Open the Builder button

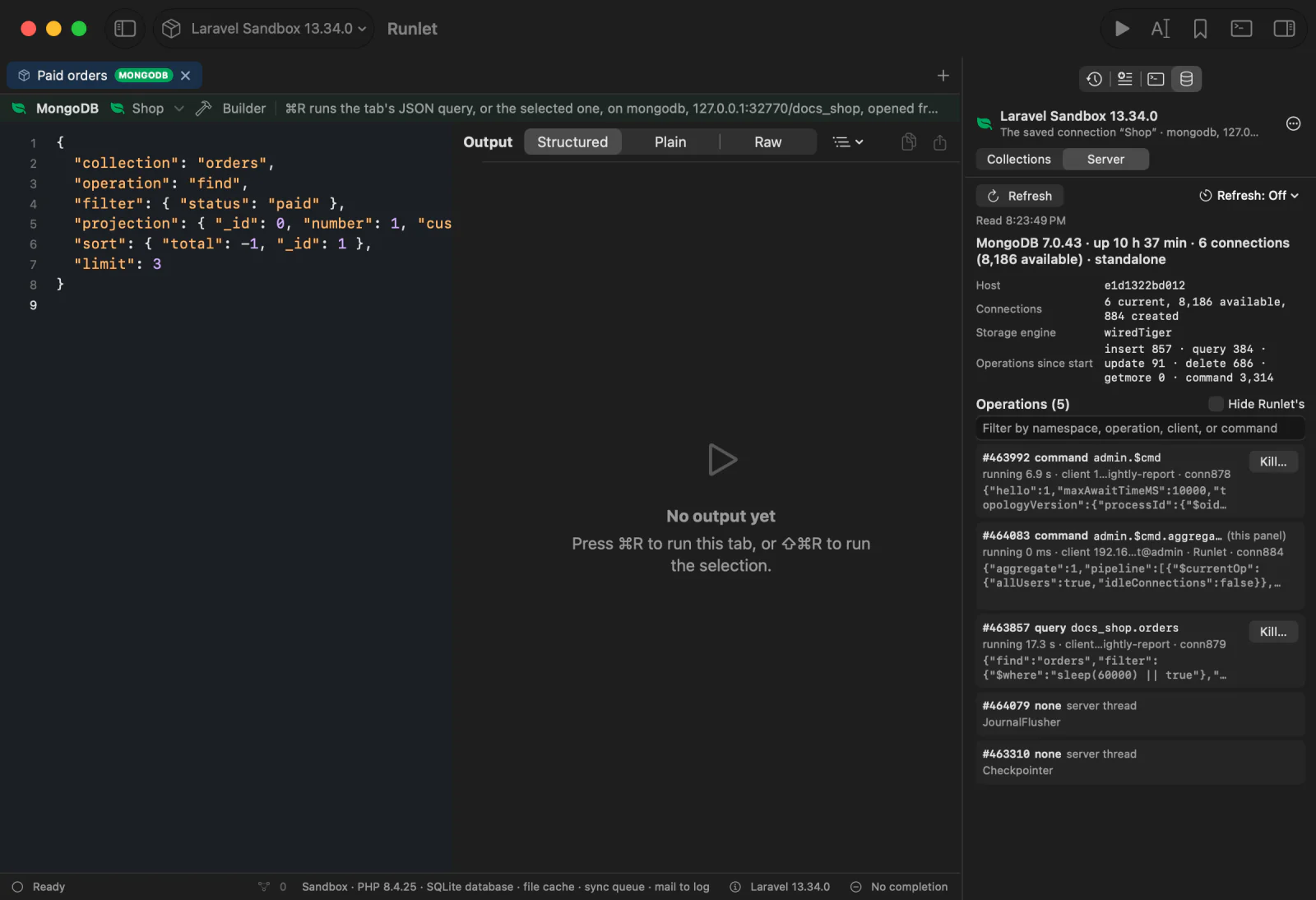tap(231, 109)
